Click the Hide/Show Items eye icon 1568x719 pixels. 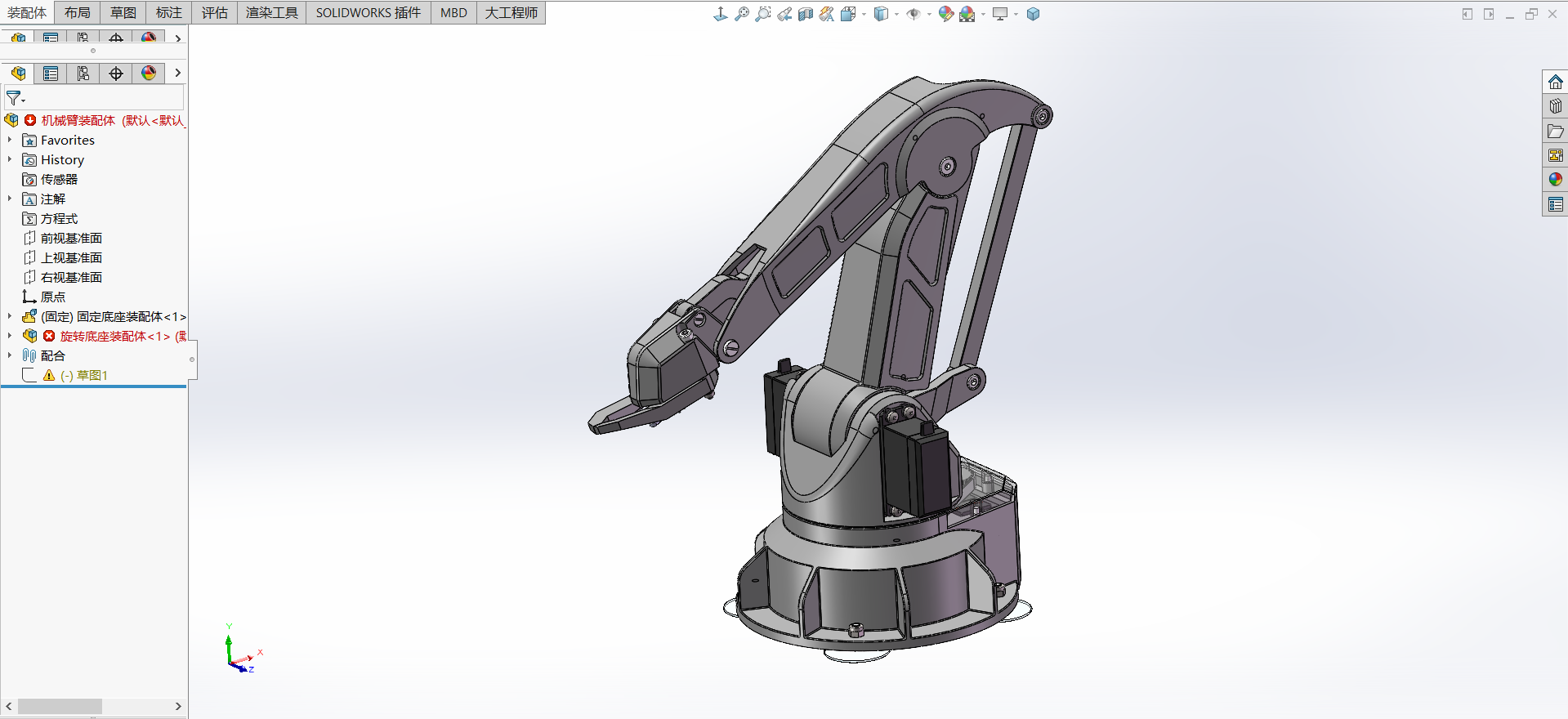(914, 14)
